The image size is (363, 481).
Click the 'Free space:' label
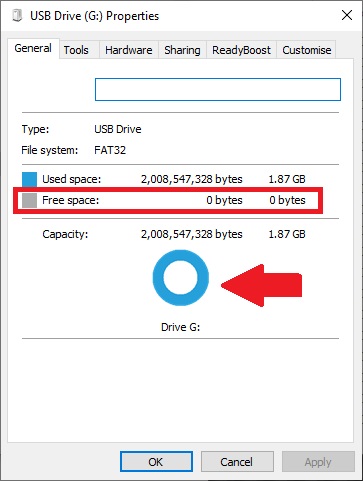point(71,200)
